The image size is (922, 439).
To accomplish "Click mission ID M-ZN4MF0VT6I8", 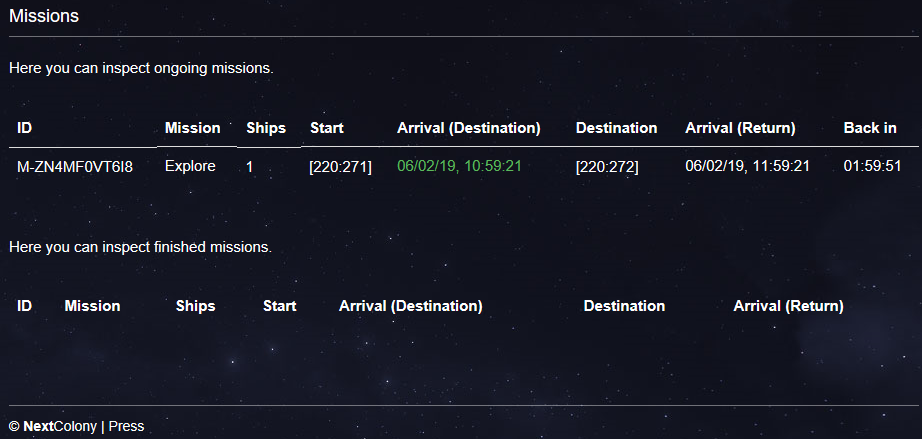I will pos(75,166).
